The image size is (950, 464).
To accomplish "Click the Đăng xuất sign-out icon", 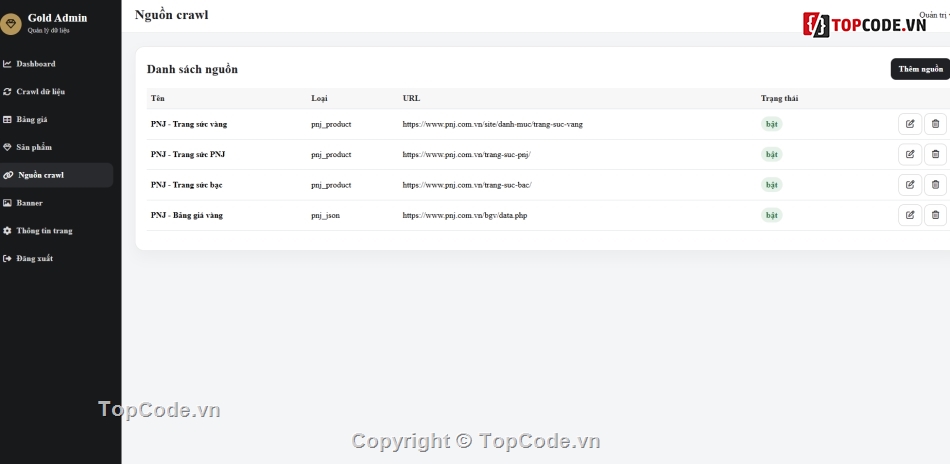I will tap(7, 259).
